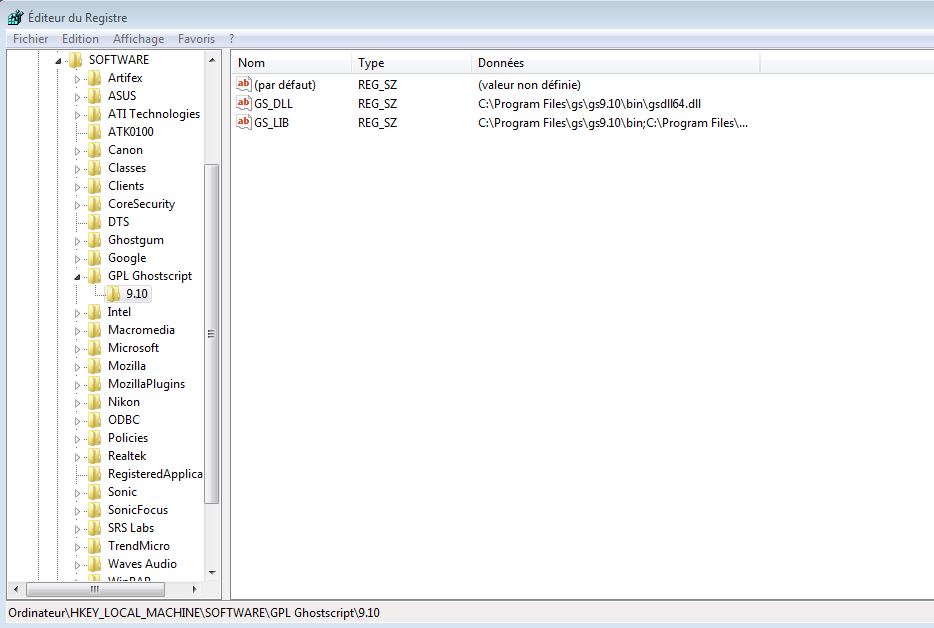Click the (par défaut) string value icon
Screen dimensions: 934x628
click(x=244, y=84)
